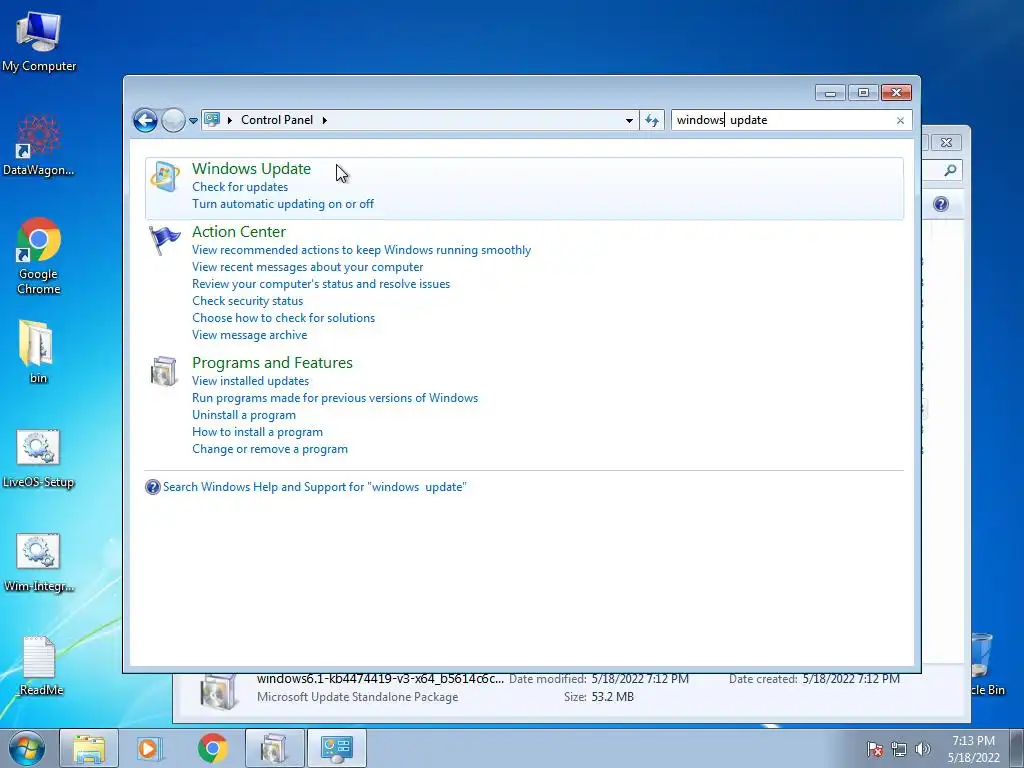Click Review your computer's status and resolve issues
This screenshot has width=1024, height=768.
point(321,284)
